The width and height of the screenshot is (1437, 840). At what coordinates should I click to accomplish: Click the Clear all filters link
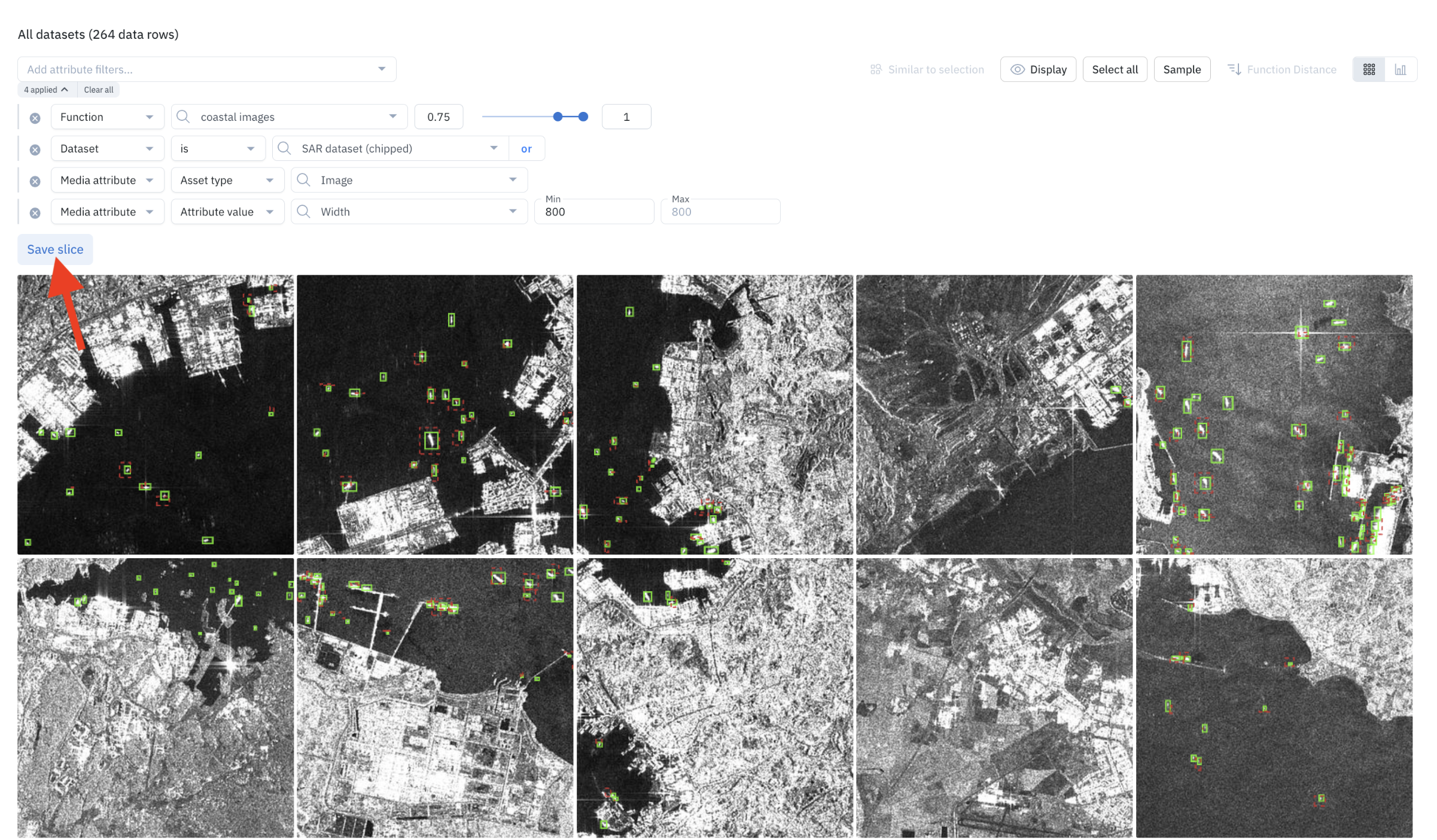98,90
